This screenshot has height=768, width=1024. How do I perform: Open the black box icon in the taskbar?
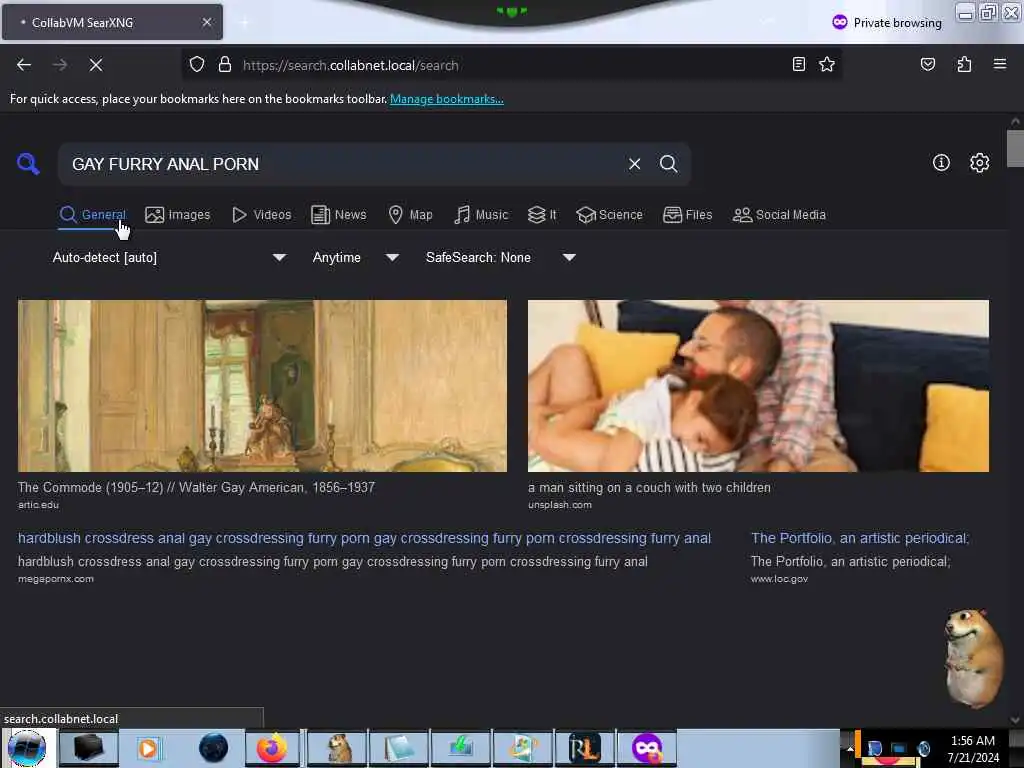(88, 748)
